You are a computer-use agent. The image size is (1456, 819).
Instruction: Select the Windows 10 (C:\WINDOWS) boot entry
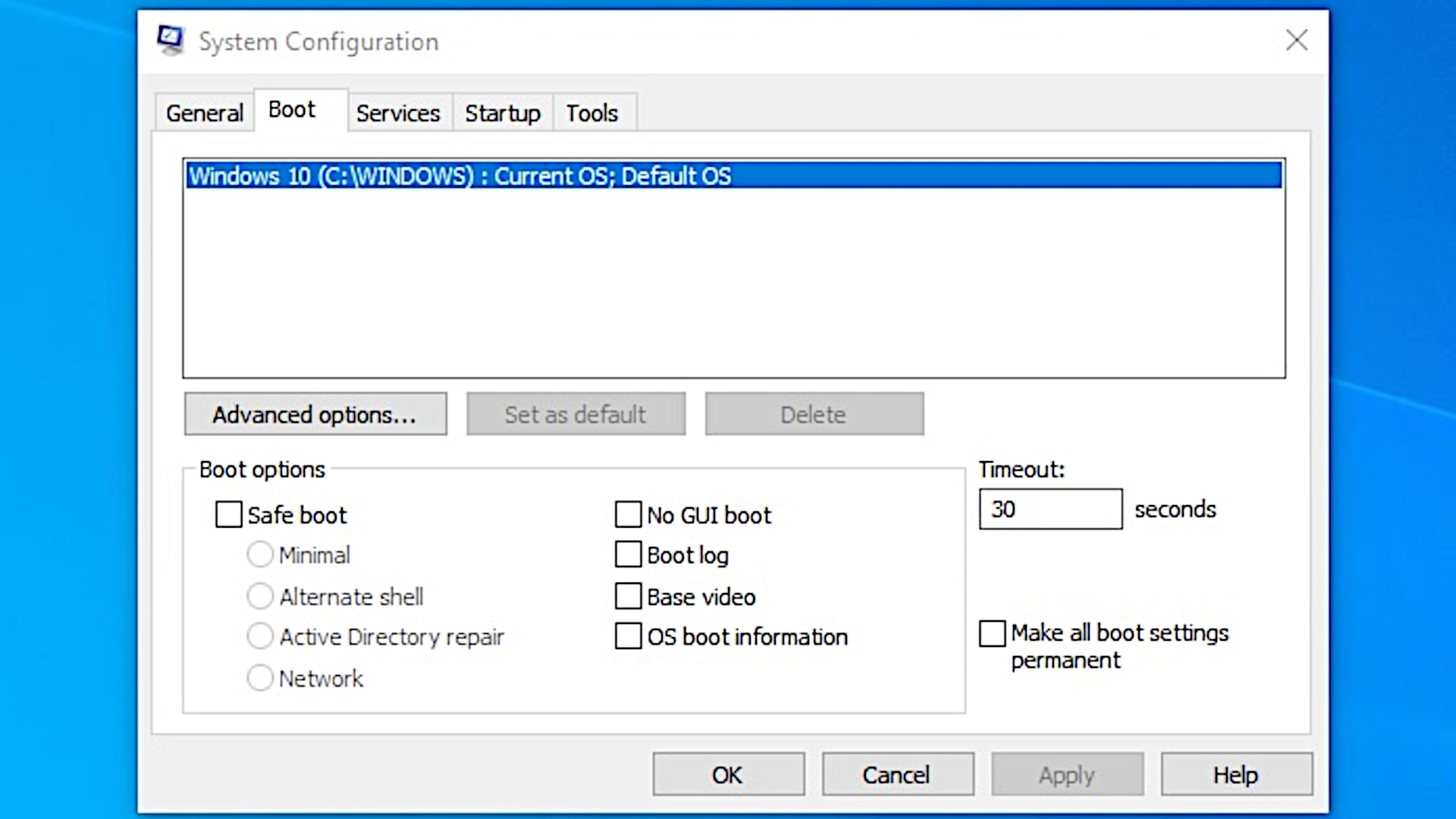(733, 176)
